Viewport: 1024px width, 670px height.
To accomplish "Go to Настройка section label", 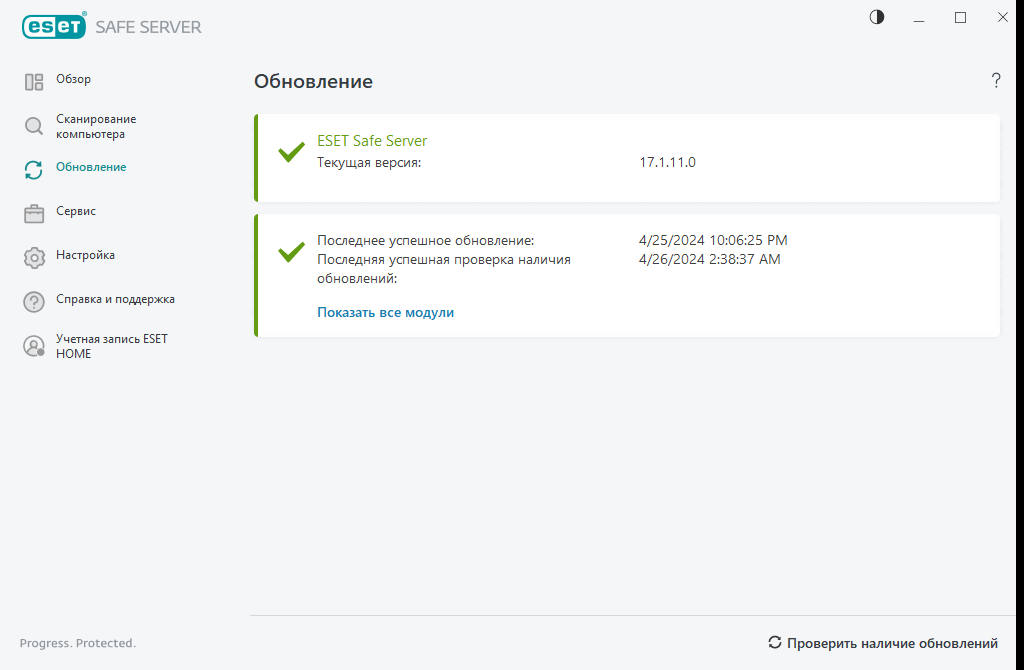I will click(x=85, y=255).
